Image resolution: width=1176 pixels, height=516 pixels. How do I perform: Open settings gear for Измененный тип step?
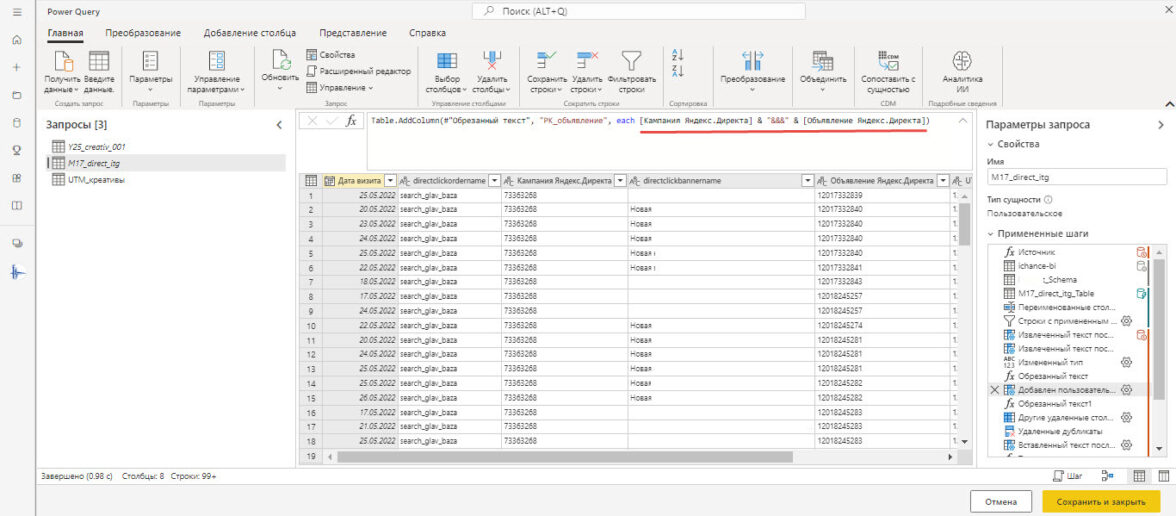(1125, 361)
